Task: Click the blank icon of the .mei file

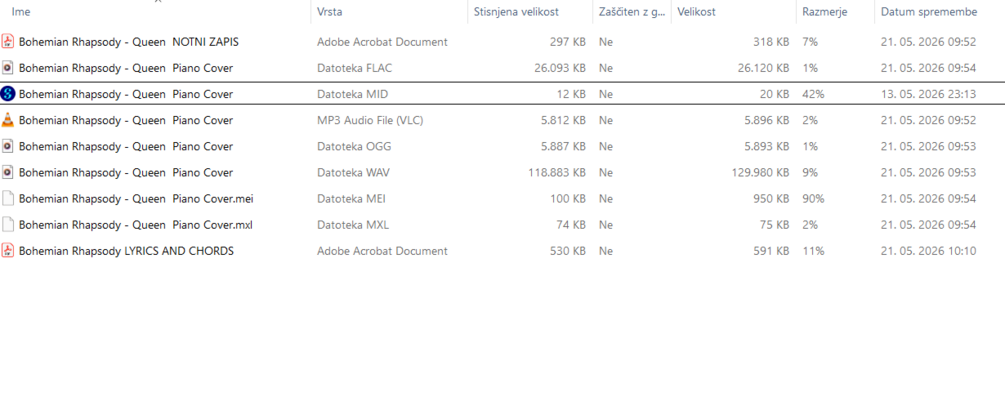Action: click(8, 199)
